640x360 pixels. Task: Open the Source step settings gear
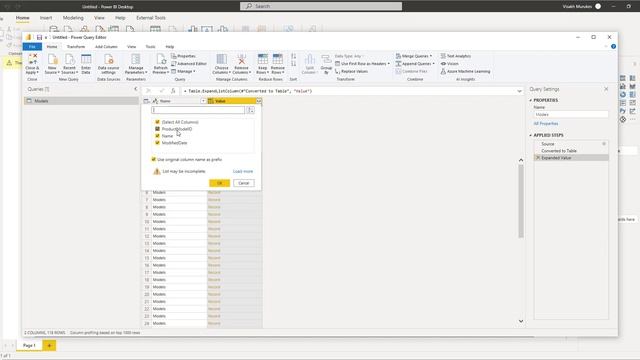(x=604, y=144)
